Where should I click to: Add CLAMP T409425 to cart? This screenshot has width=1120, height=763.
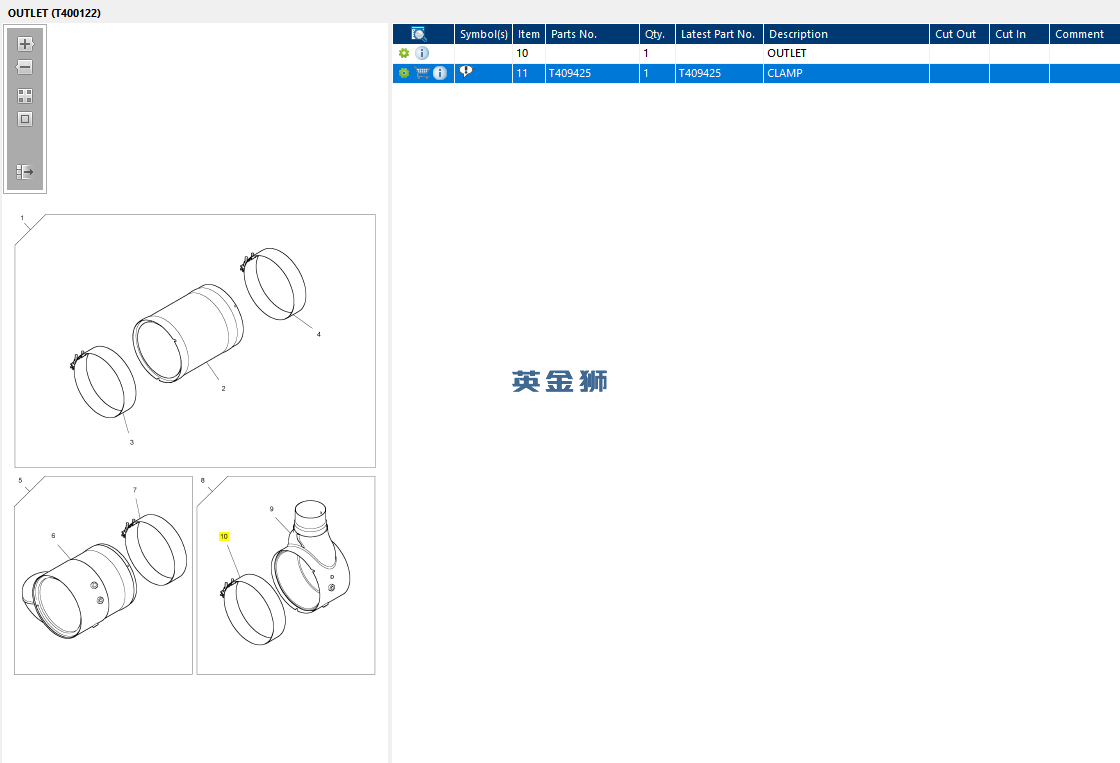click(422, 73)
